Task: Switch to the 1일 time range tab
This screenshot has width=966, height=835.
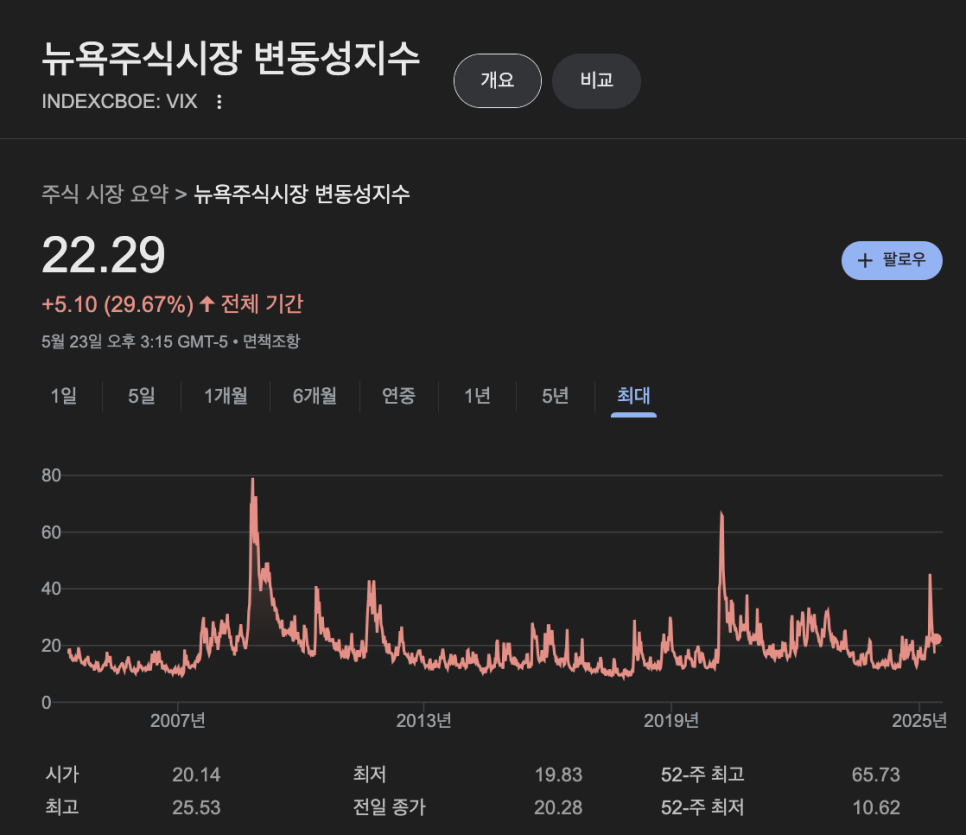Action: (x=63, y=396)
